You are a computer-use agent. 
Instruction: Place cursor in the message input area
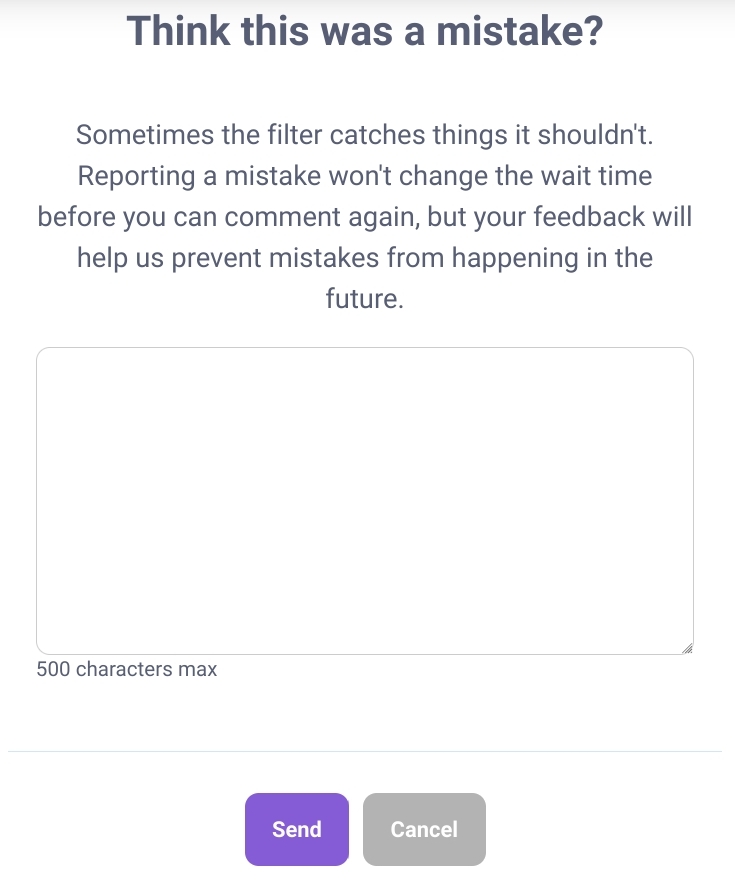pos(364,500)
